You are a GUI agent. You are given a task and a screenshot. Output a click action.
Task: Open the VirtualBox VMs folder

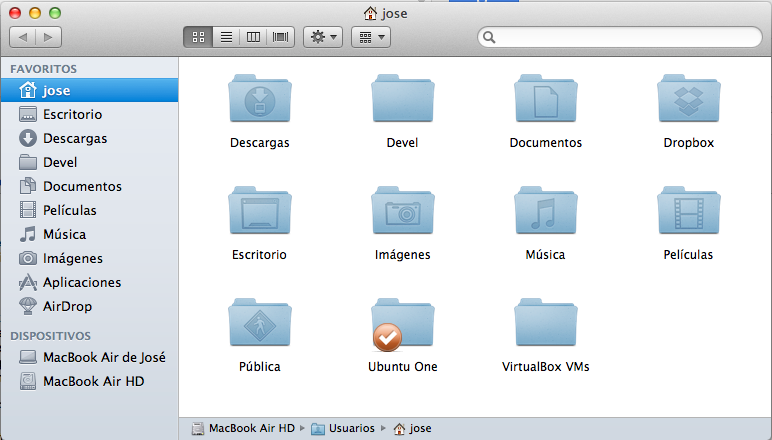click(545, 324)
